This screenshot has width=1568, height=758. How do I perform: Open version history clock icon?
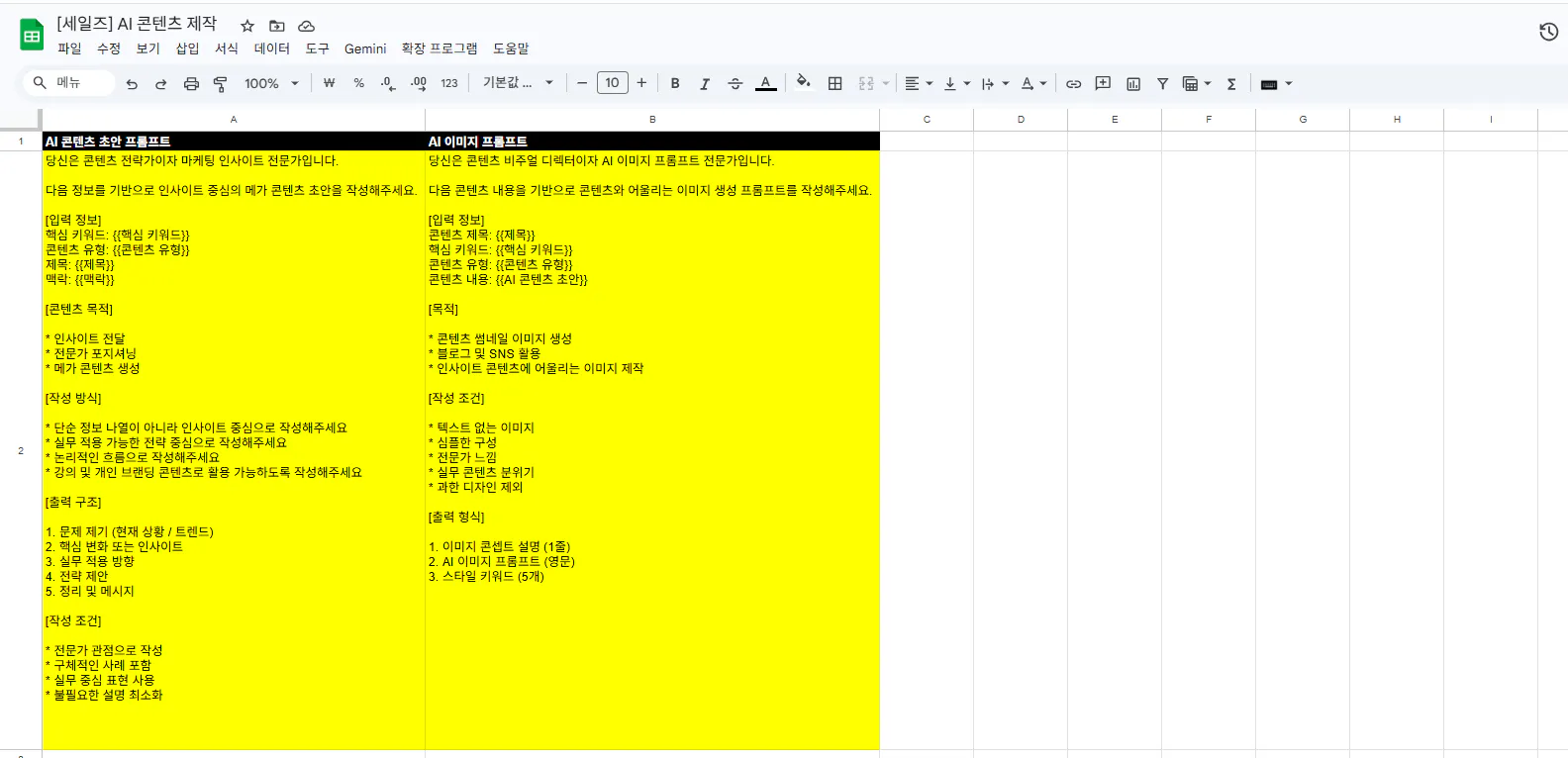click(x=1549, y=32)
